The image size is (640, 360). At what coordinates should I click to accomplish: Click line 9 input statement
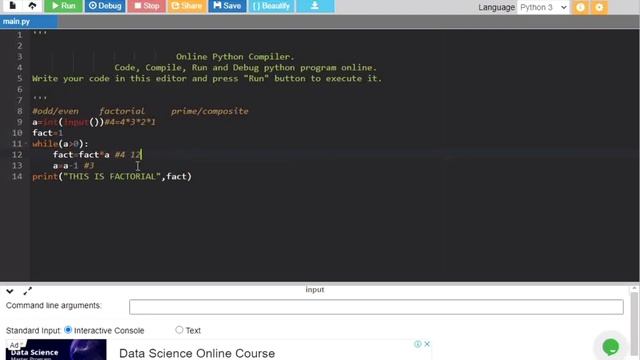pyautogui.click(x=94, y=122)
